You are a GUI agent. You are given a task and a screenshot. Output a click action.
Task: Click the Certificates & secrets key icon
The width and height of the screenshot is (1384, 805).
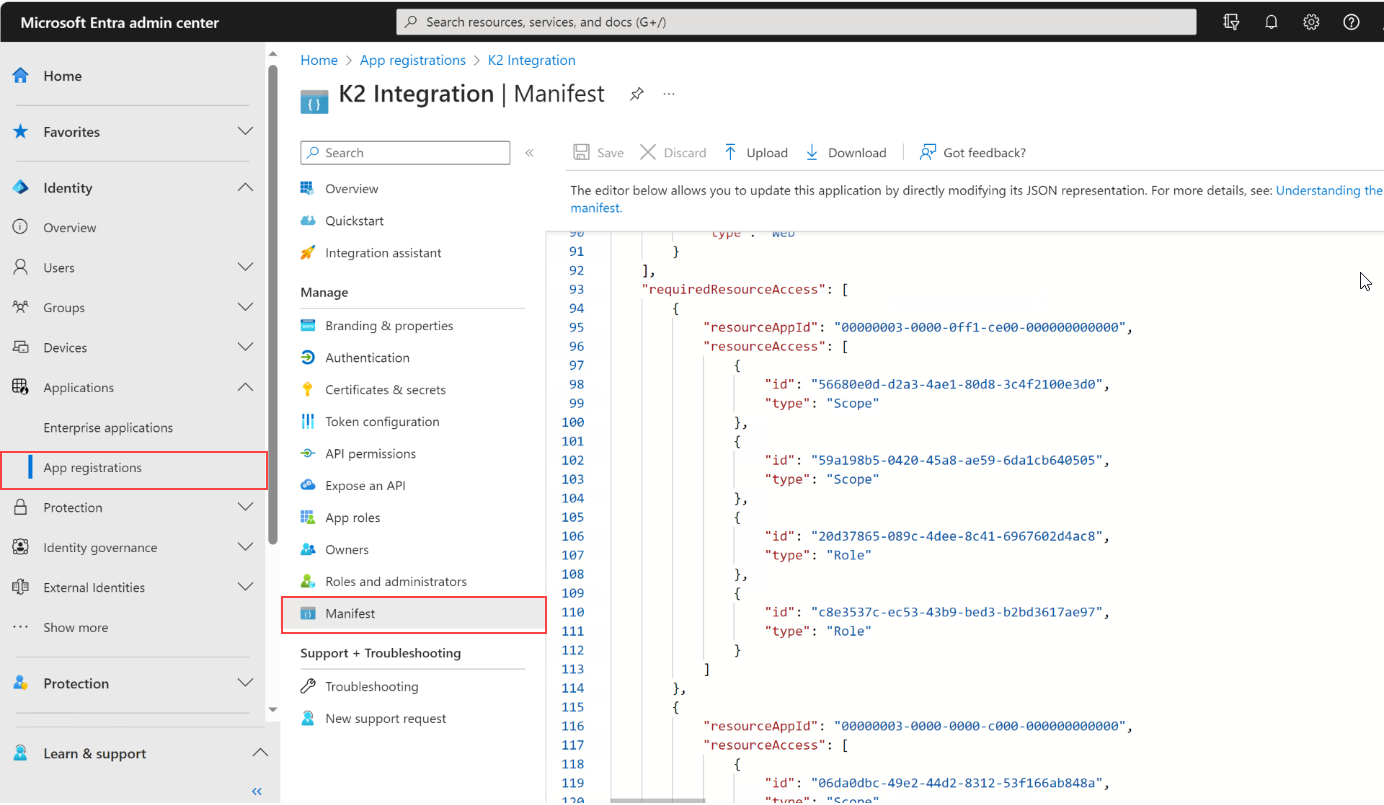pyautogui.click(x=308, y=390)
